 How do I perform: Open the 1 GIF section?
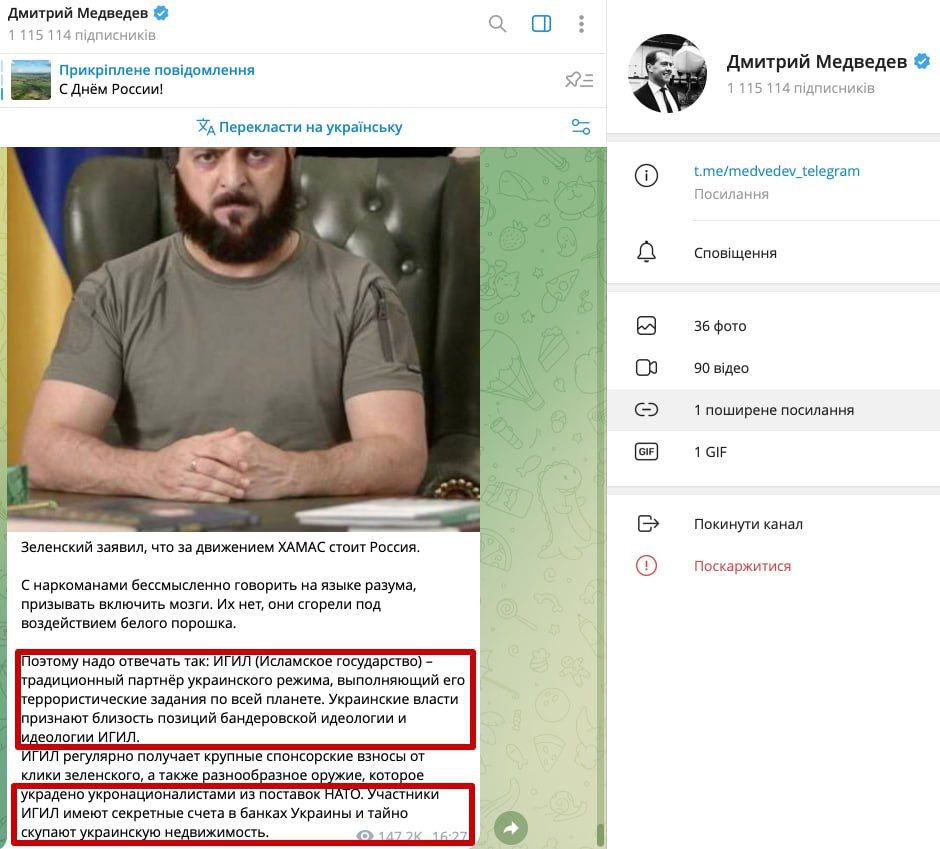(773, 451)
